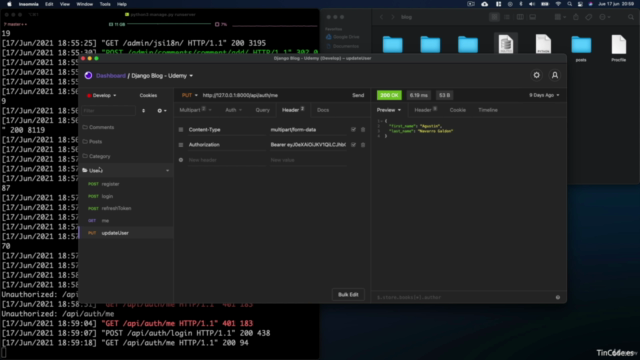This screenshot has height=360, width=640.
Task: Select the POST refreshToken request
Action: tap(126, 208)
